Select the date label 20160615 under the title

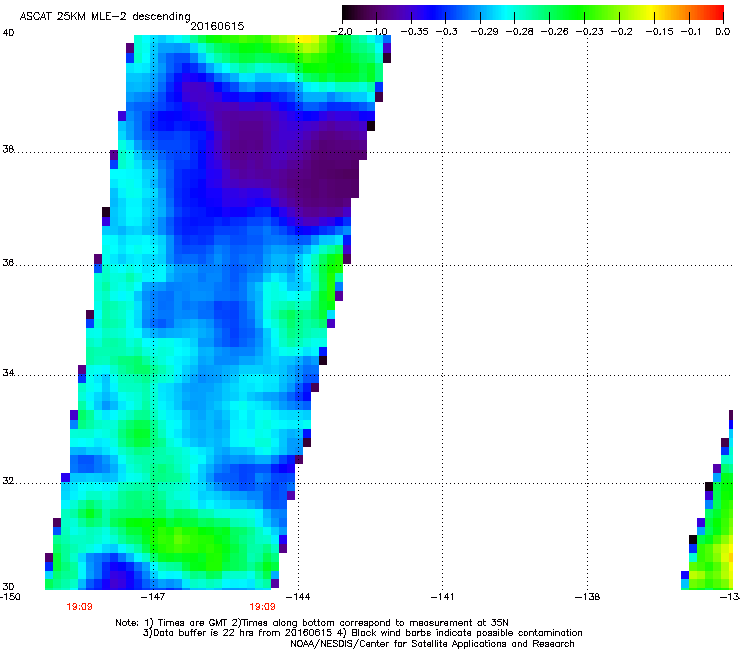(217, 26)
